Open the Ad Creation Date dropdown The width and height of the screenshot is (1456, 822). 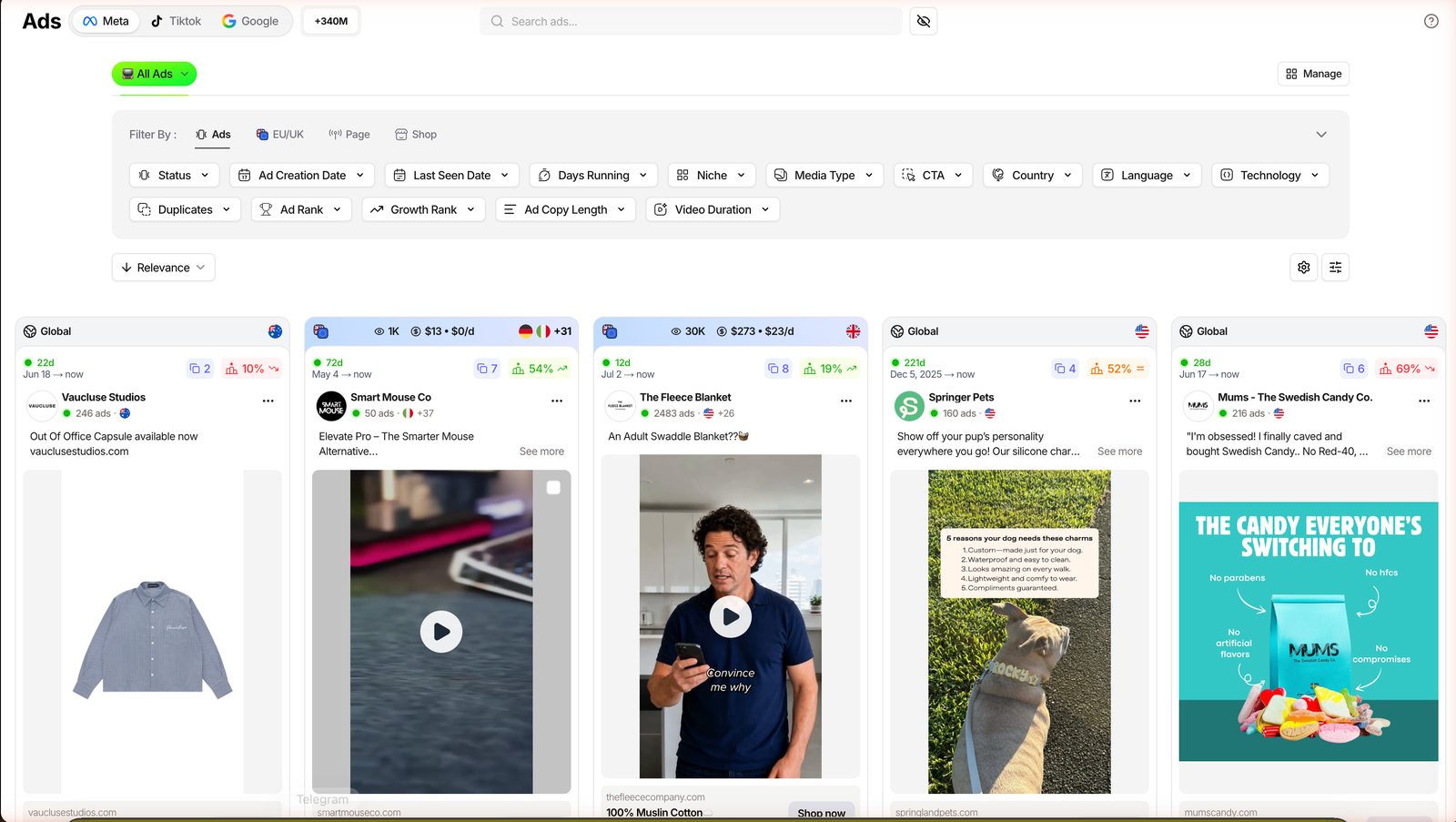[302, 175]
